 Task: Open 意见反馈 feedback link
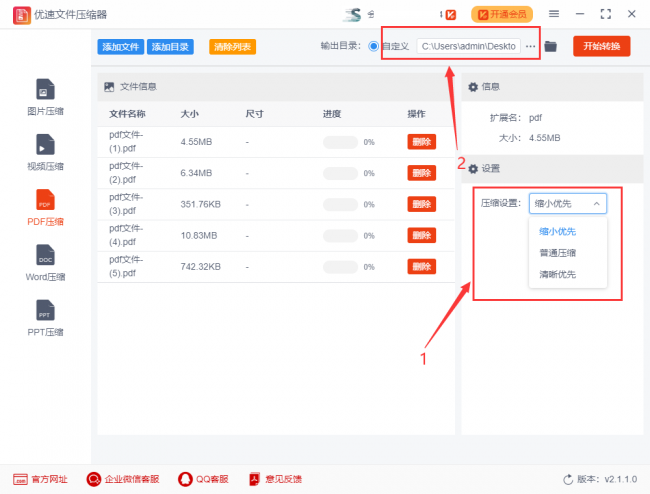[x=275, y=479]
